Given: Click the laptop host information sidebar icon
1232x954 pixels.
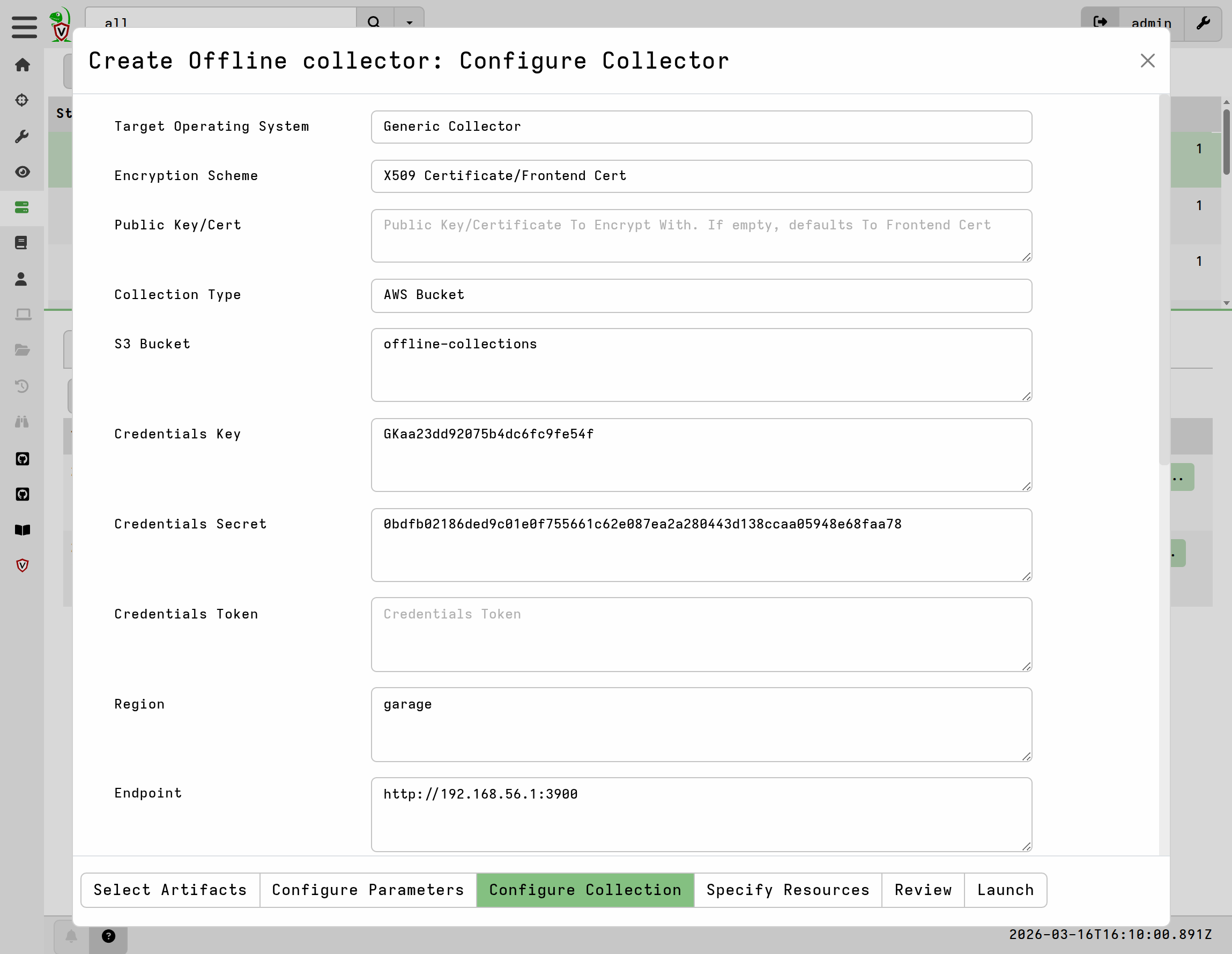Looking at the screenshot, I should [x=22, y=315].
